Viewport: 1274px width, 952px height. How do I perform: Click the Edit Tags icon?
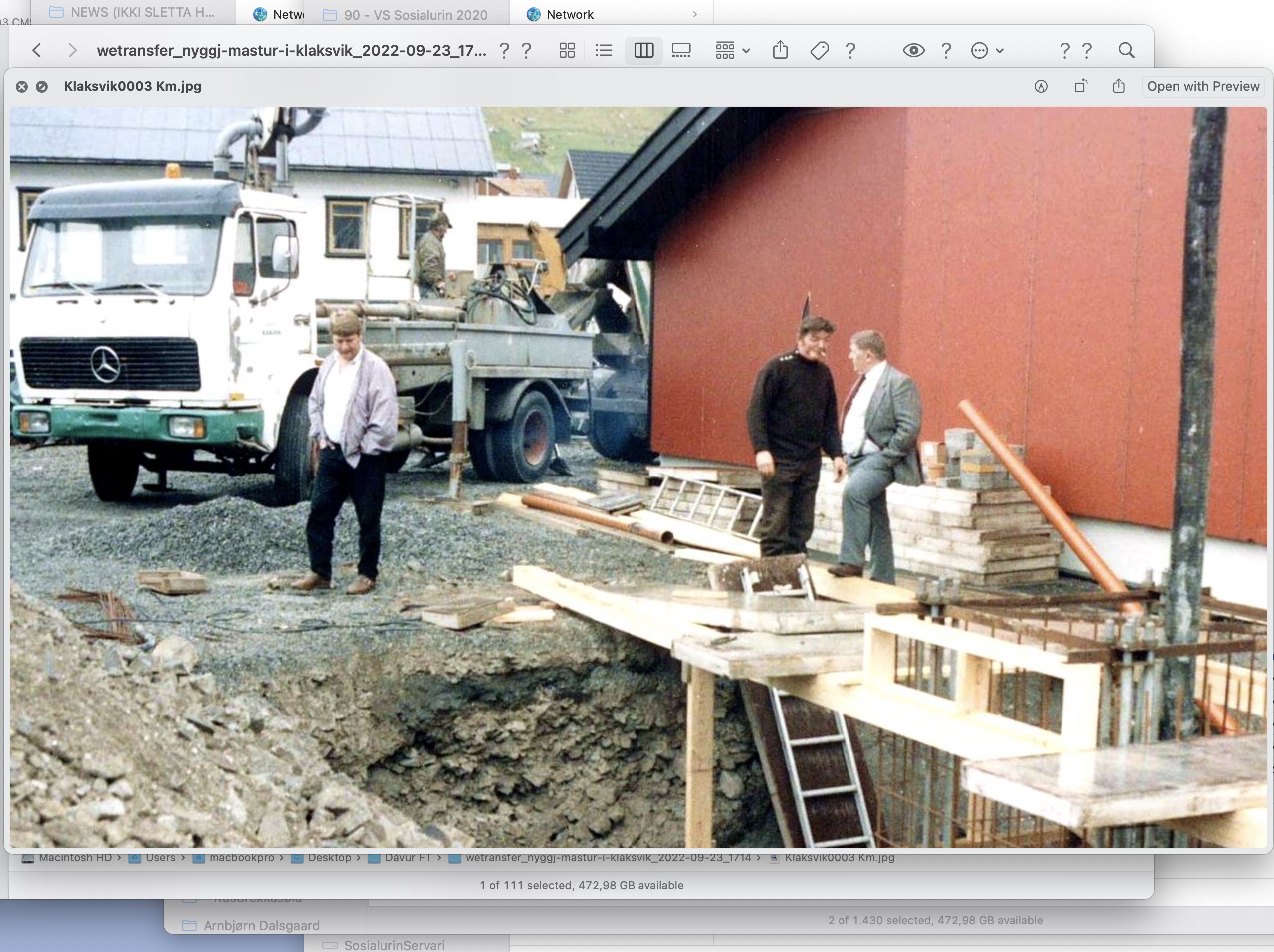(819, 51)
